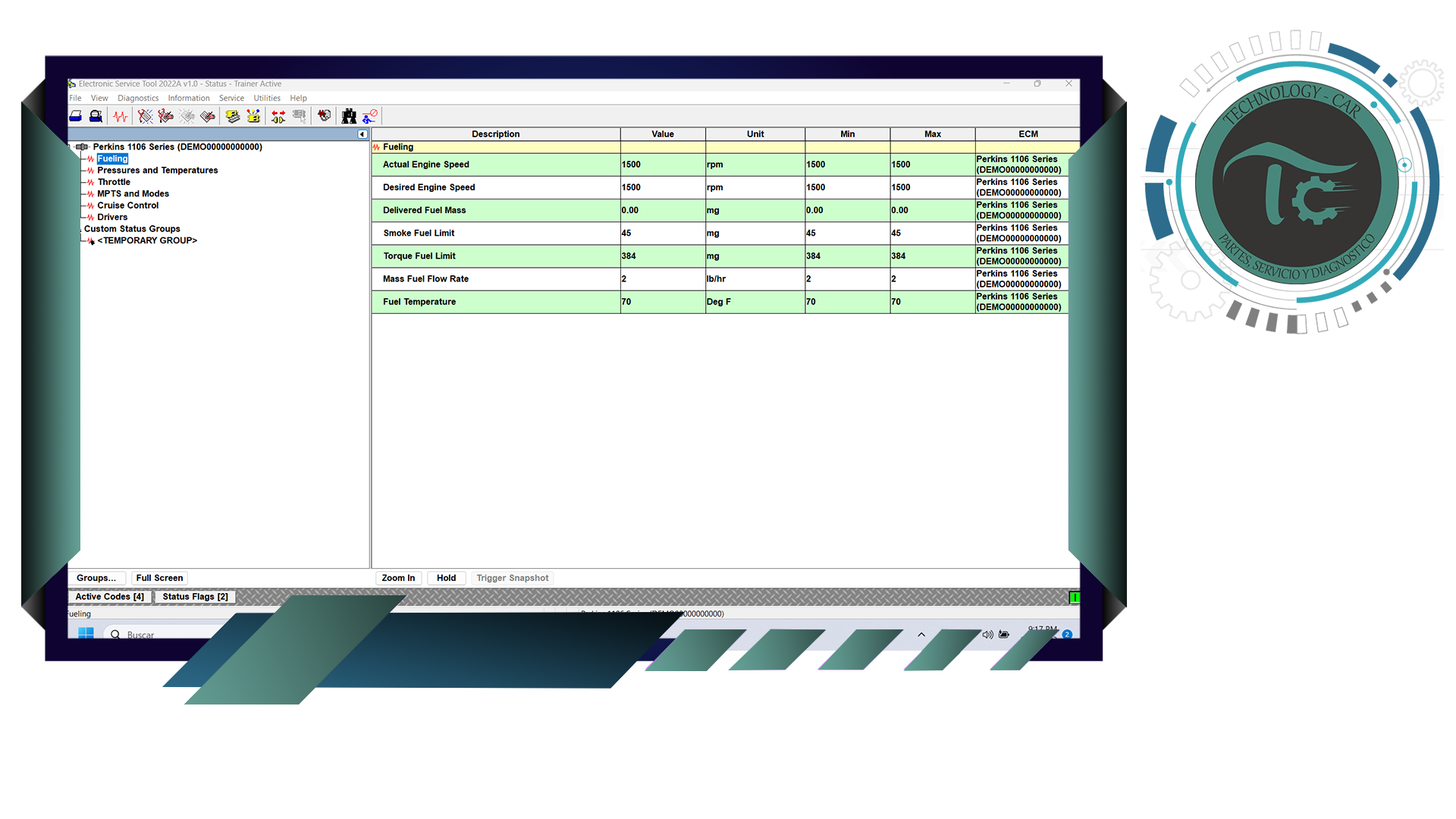1456x819 pixels.
Task: Open the Diagnostics menu
Action: 138,98
